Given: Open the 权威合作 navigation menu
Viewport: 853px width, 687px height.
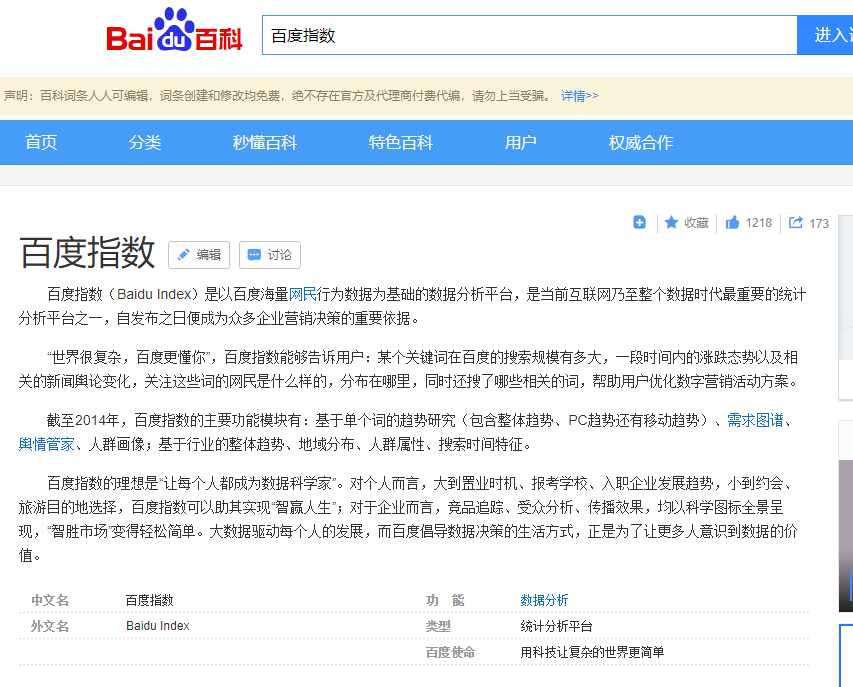Looking at the screenshot, I should coord(641,143).
